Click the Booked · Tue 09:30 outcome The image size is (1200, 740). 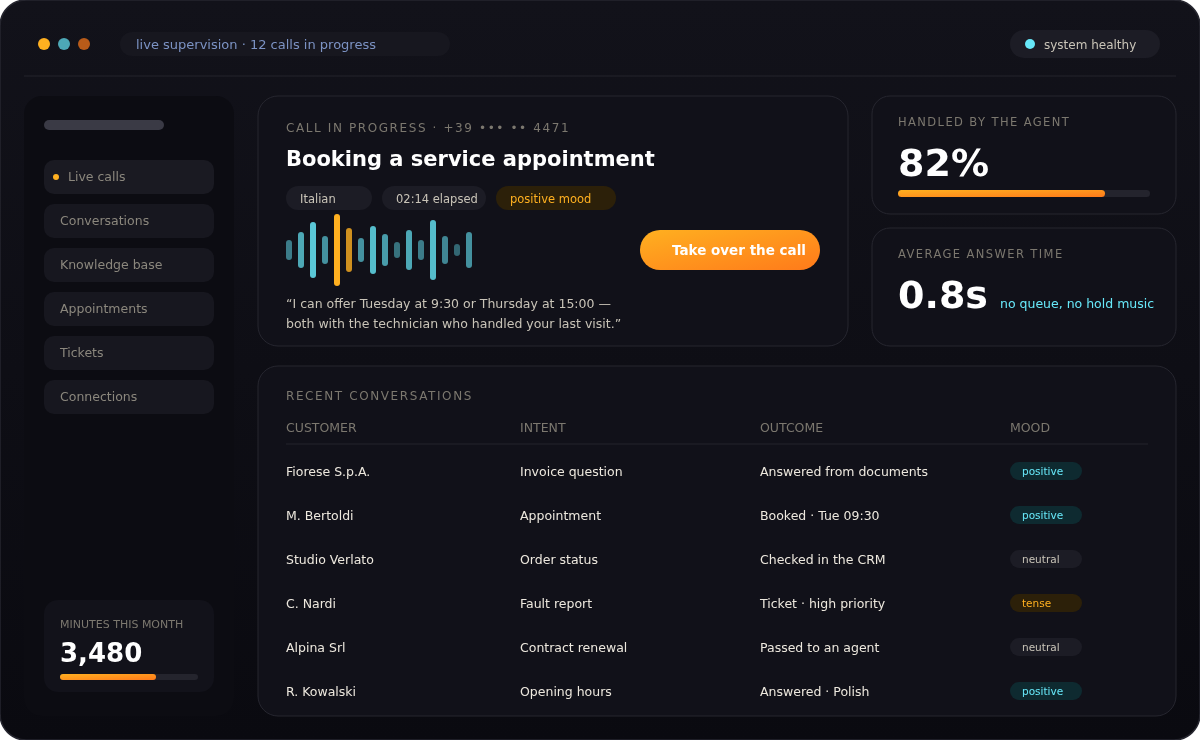(820, 516)
